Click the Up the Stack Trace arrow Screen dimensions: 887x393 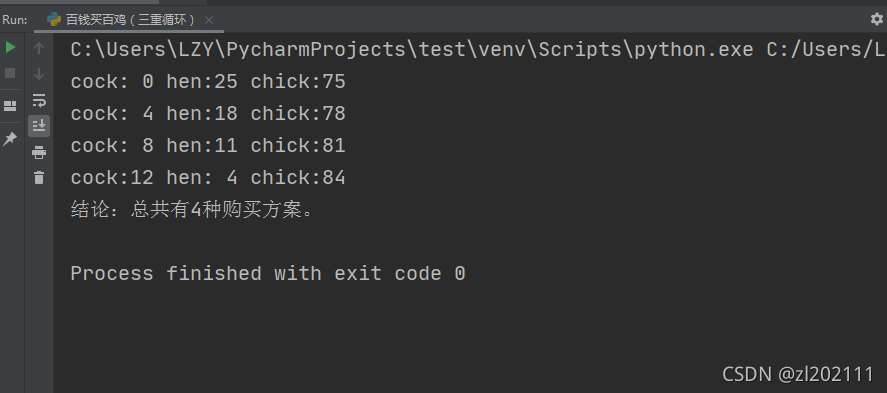(x=38, y=48)
